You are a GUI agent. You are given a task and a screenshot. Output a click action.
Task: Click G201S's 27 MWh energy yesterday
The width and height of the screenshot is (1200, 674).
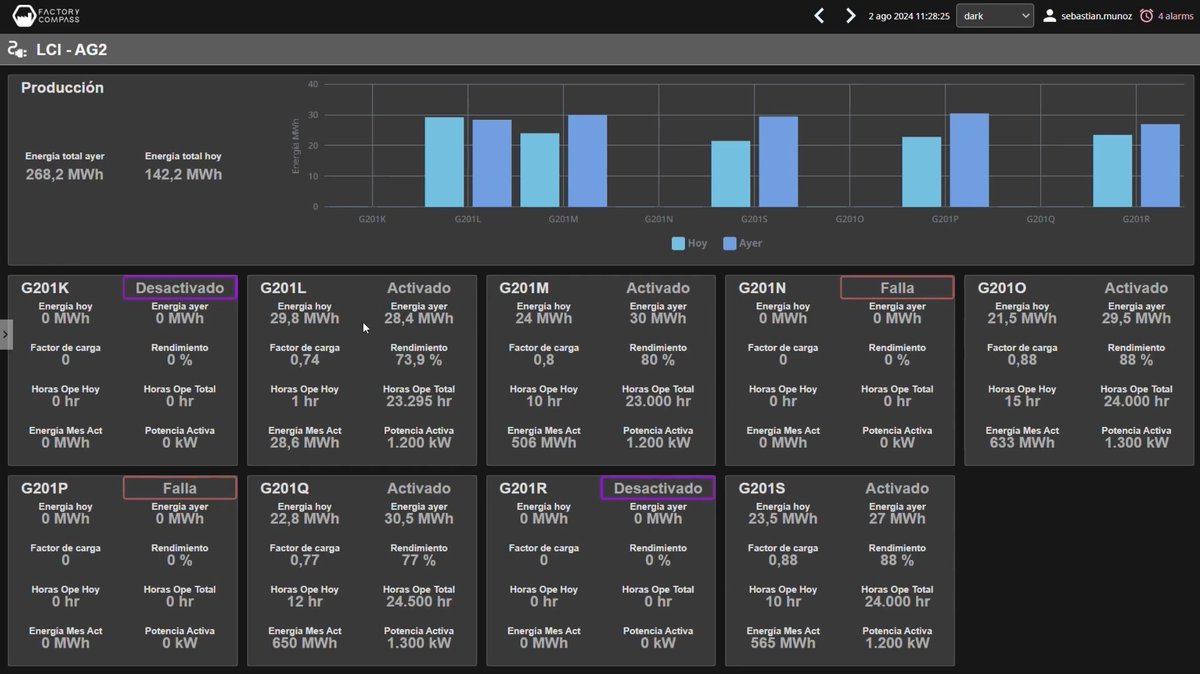point(896,520)
